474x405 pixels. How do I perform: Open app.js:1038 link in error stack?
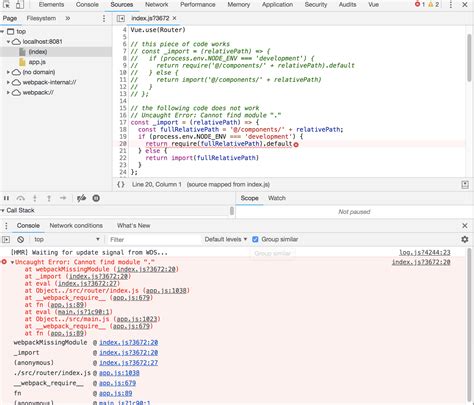[166, 291]
